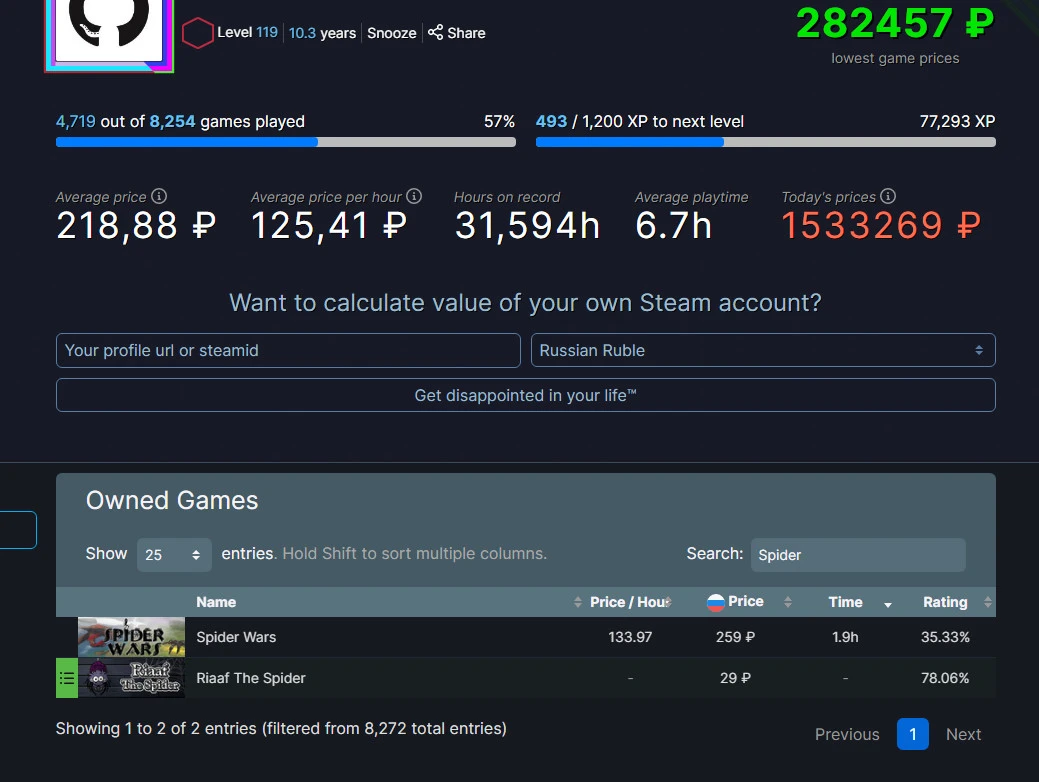Image resolution: width=1039 pixels, height=782 pixels.
Task: Open the GitHub octocat profile avatar
Action: (109, 33)
